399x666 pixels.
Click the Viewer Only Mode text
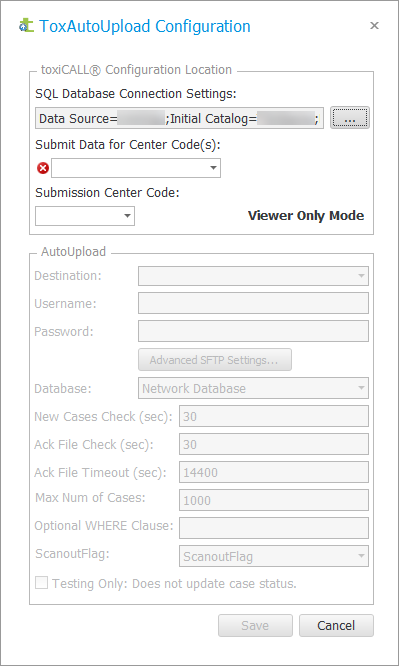[306, 215]
